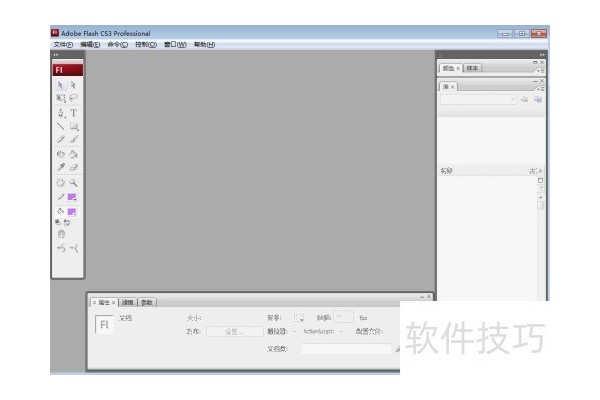Image resolution: width=600 pixels, height=400 pixels.
Task: Select the Pencil tool
Action: coord(60,139)
